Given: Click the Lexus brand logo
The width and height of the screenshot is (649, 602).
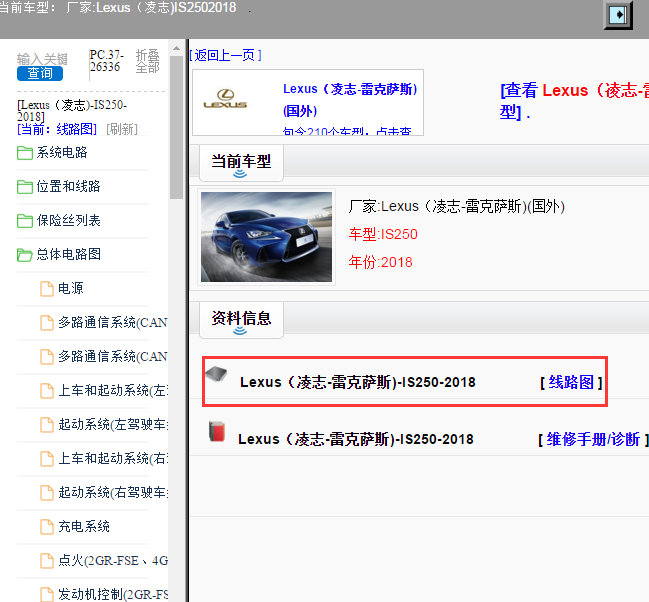Looking at the screenshot, I should coord(225,100).
